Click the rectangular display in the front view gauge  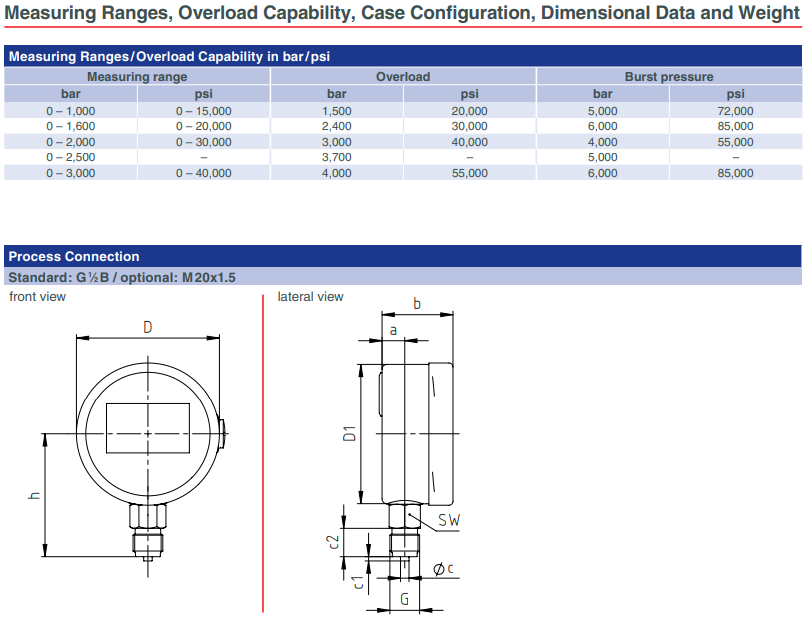point(147,432)
